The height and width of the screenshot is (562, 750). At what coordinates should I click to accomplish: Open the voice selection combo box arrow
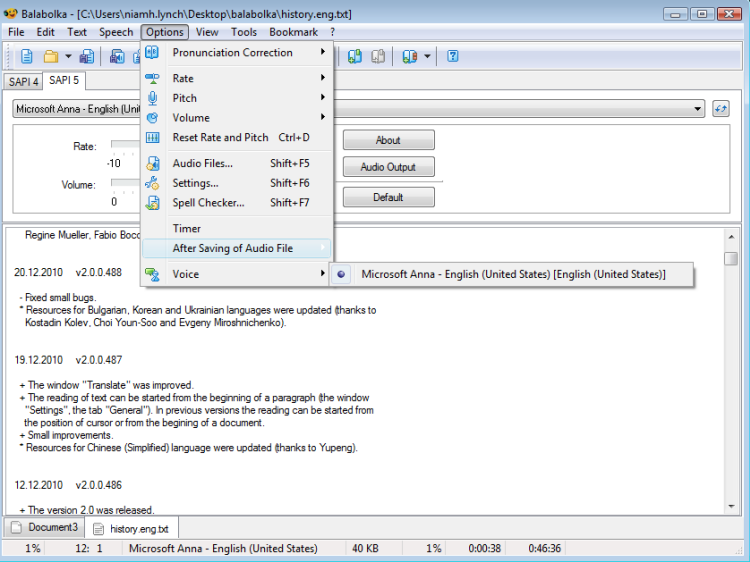pos(698,109)
